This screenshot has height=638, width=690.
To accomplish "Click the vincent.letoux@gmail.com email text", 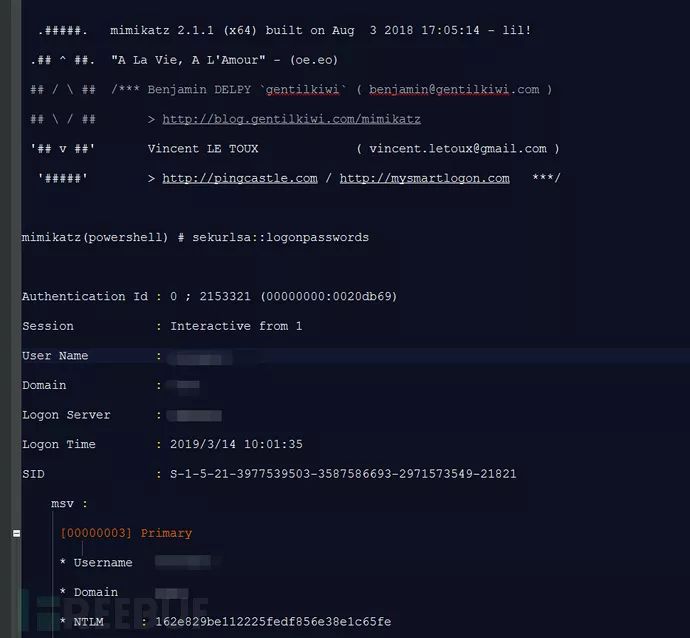I will (x=458, y=149).
